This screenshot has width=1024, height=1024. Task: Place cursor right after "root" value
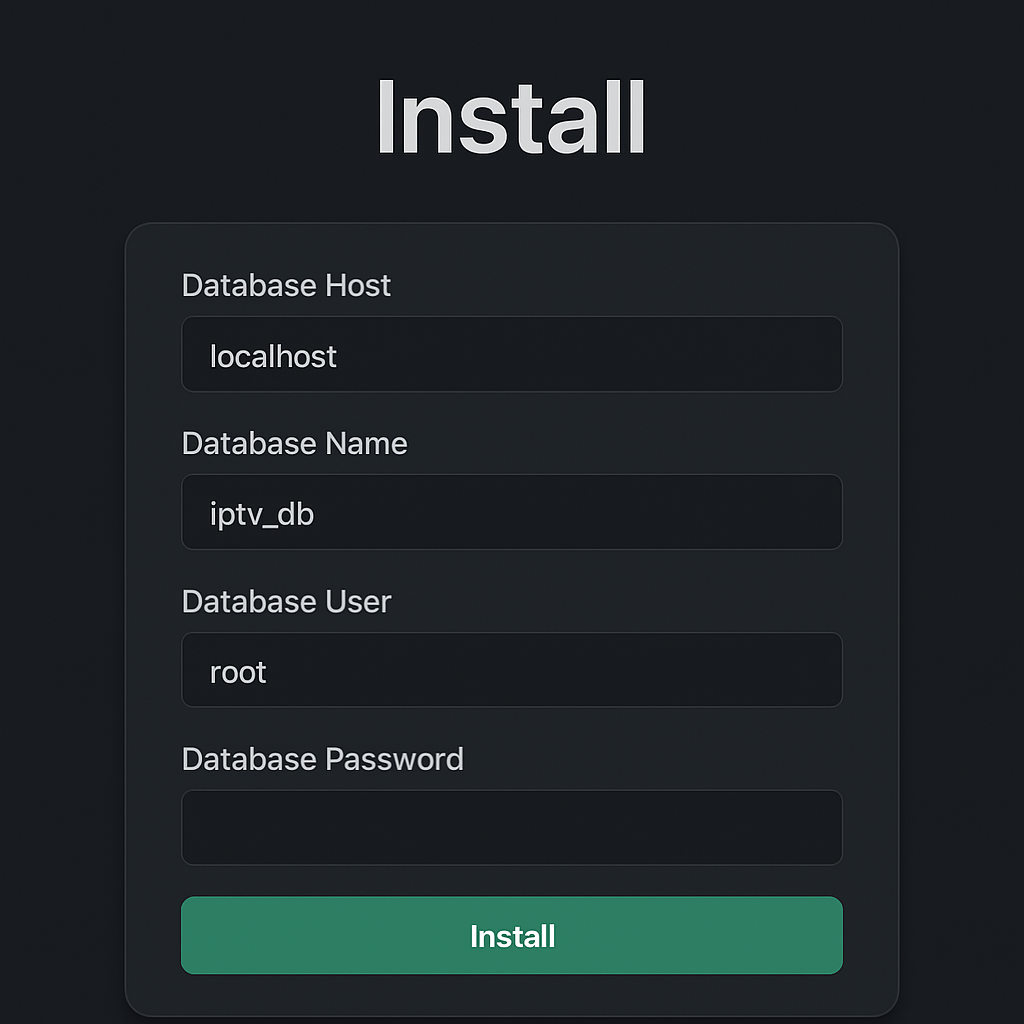pos(268,673)
